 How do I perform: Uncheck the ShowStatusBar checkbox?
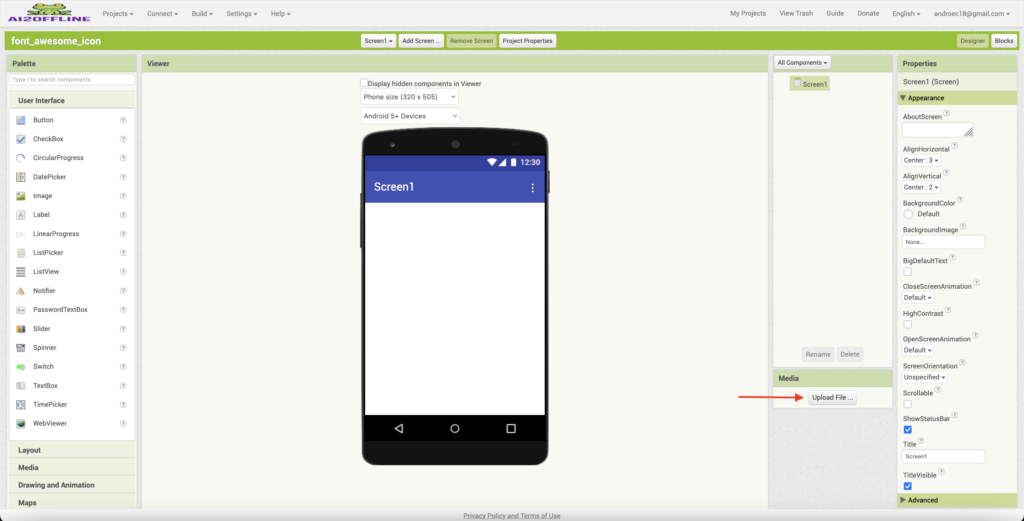(907, 430)
